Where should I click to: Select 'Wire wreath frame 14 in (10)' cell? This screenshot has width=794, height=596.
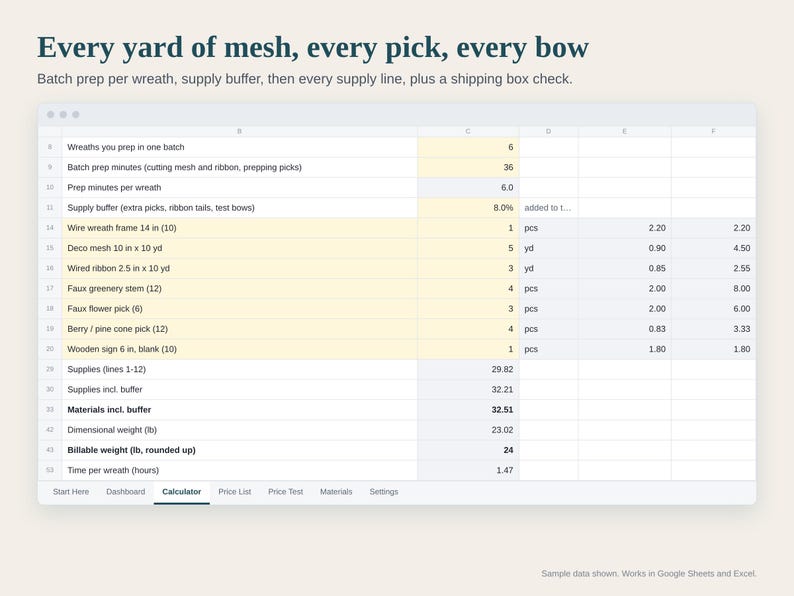pyautogui.click(x=240, y=228)
